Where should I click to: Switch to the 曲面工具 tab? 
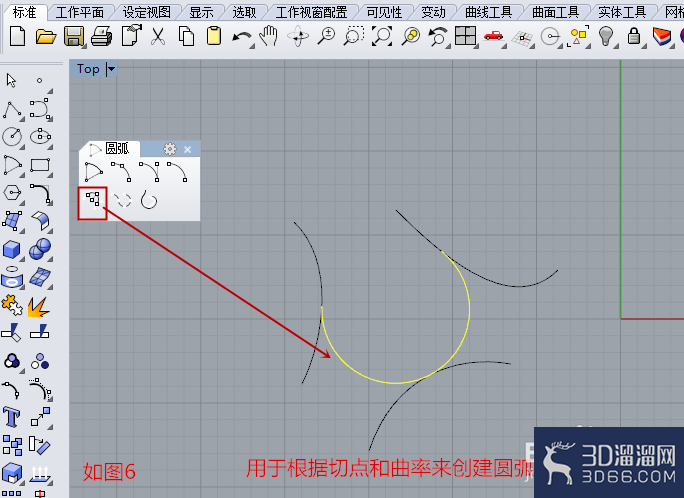[x=555, y=12]
